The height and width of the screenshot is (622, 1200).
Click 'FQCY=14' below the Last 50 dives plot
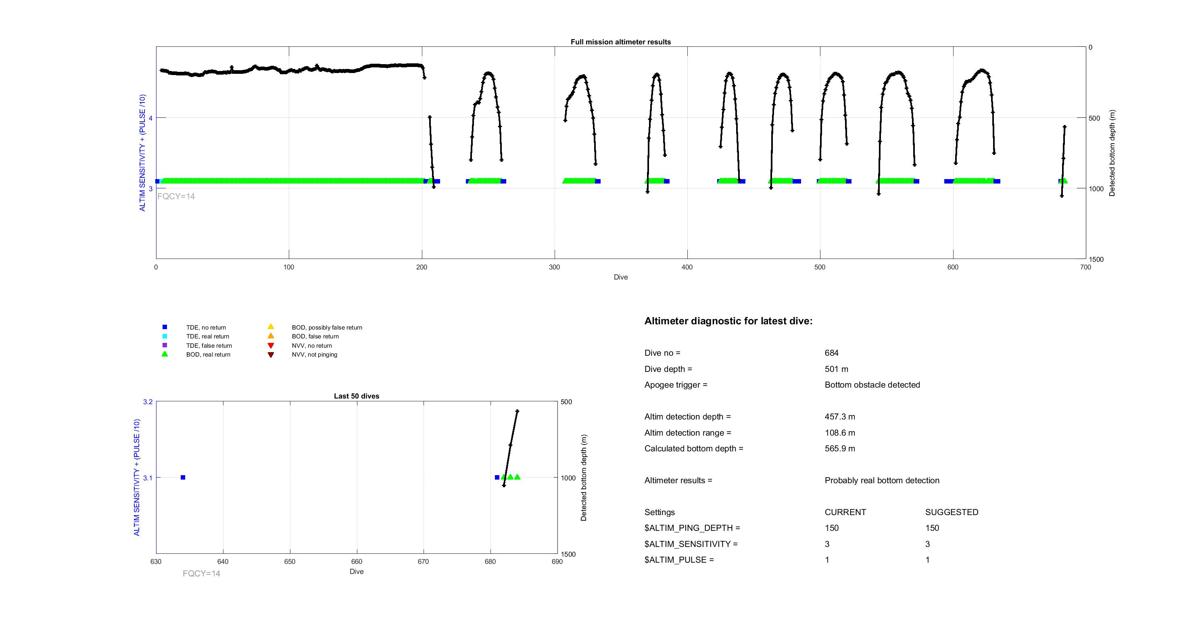pos(202,573)
